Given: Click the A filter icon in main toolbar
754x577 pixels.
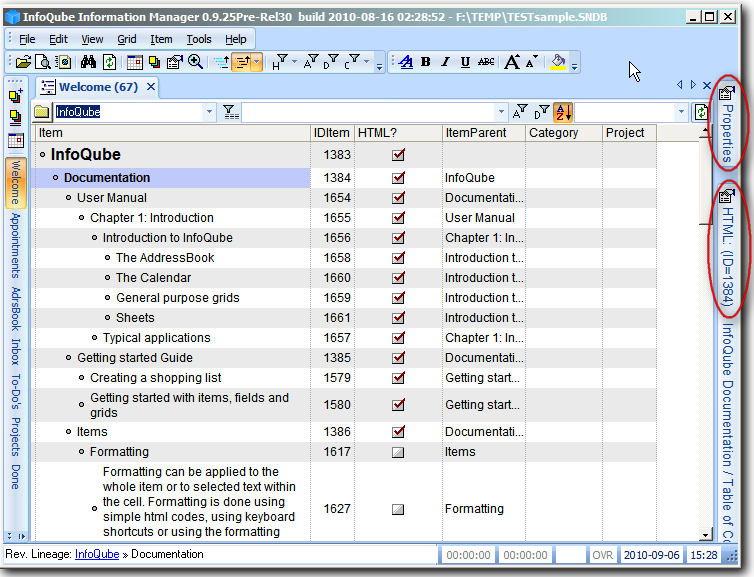Looking at the screenshot, I should click(311, 62).
